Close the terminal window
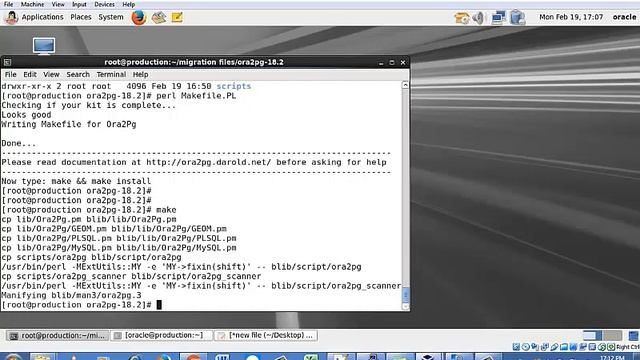This screenshot has width=640, height=360. point(403,62)
